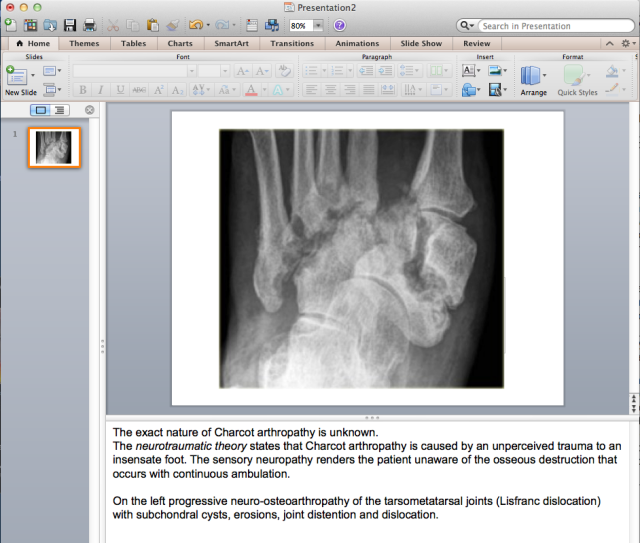Open the zoom percentage dropdown at 80%
The height and width of the screenshot is (543, 640).
319,25
